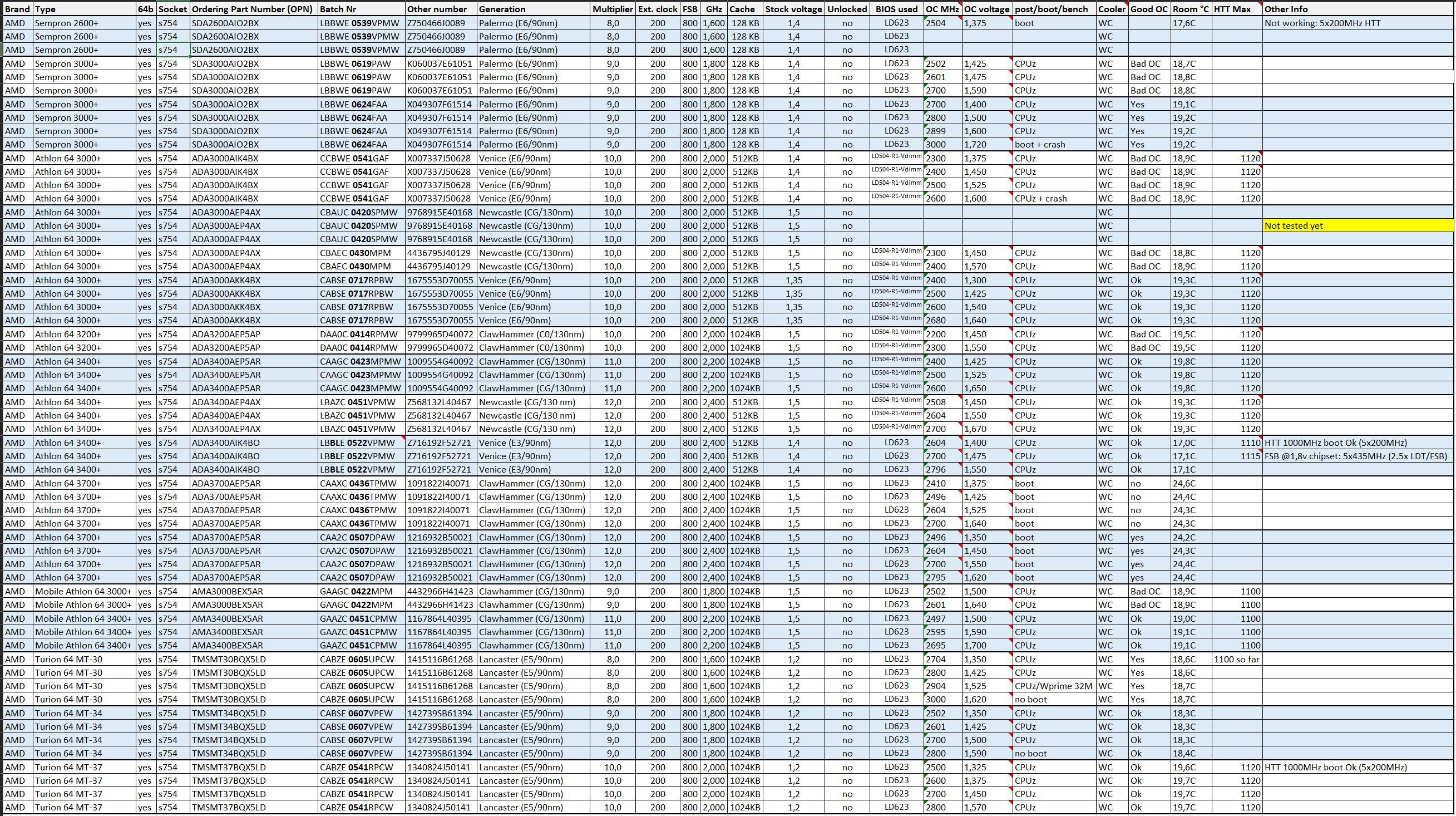This screenshot has height=816, width=1456.
Task: Select the OC voltage value 1,300
Action: coord(988,280)
